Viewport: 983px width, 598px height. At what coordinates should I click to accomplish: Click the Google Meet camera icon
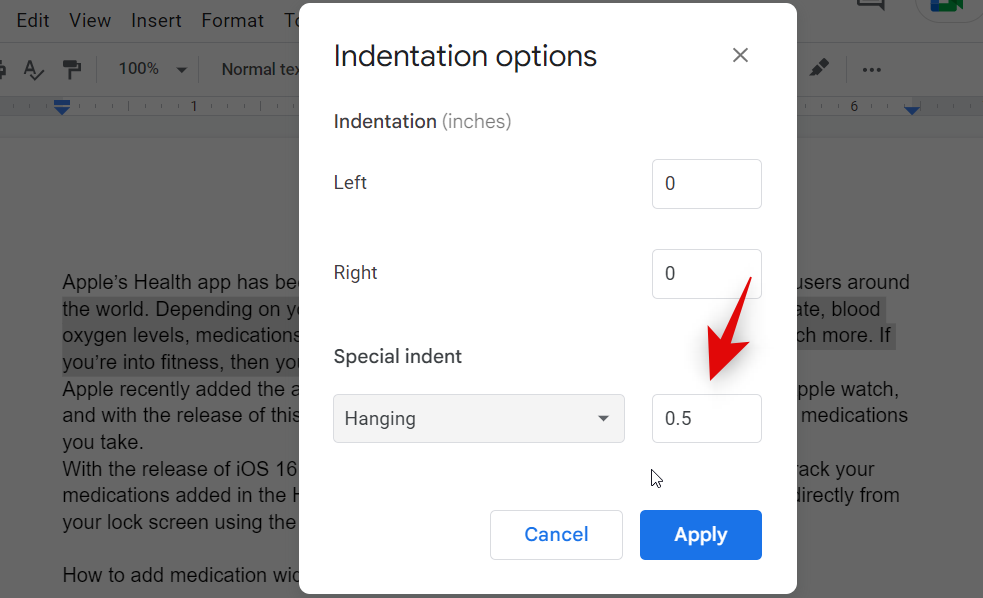(945, 6)
